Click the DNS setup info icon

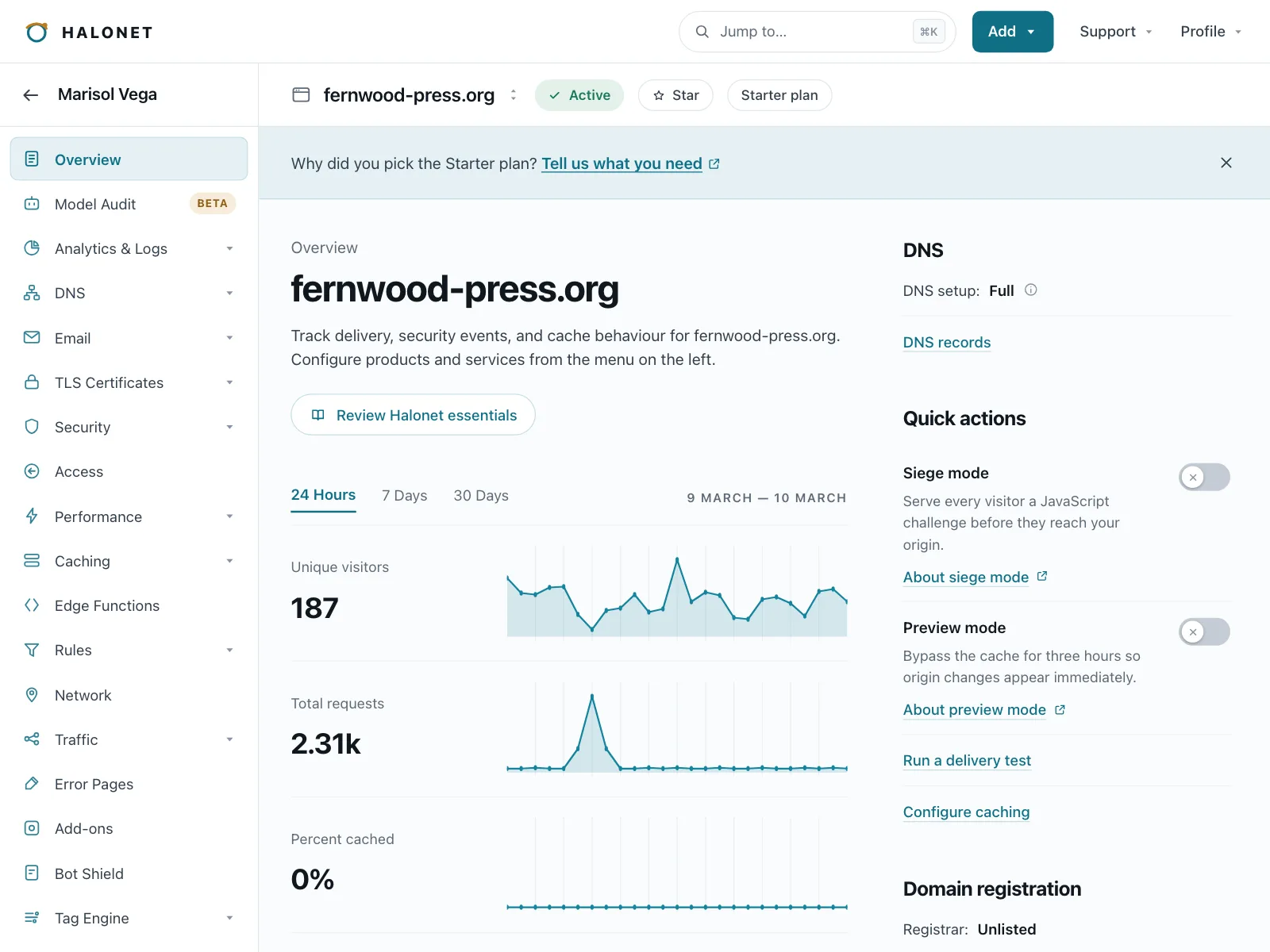click(x=1031, y=290)
